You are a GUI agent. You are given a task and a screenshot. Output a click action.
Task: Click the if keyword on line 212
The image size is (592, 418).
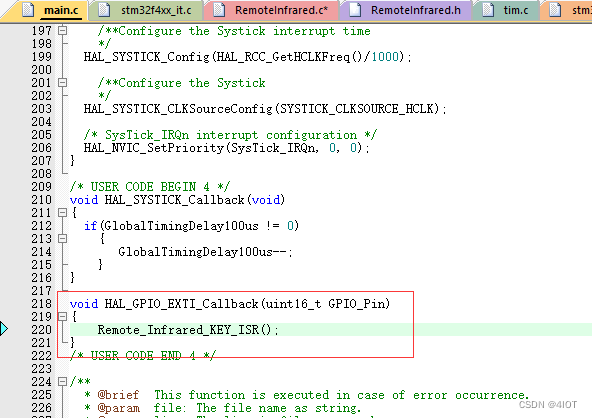pos(90,226)
